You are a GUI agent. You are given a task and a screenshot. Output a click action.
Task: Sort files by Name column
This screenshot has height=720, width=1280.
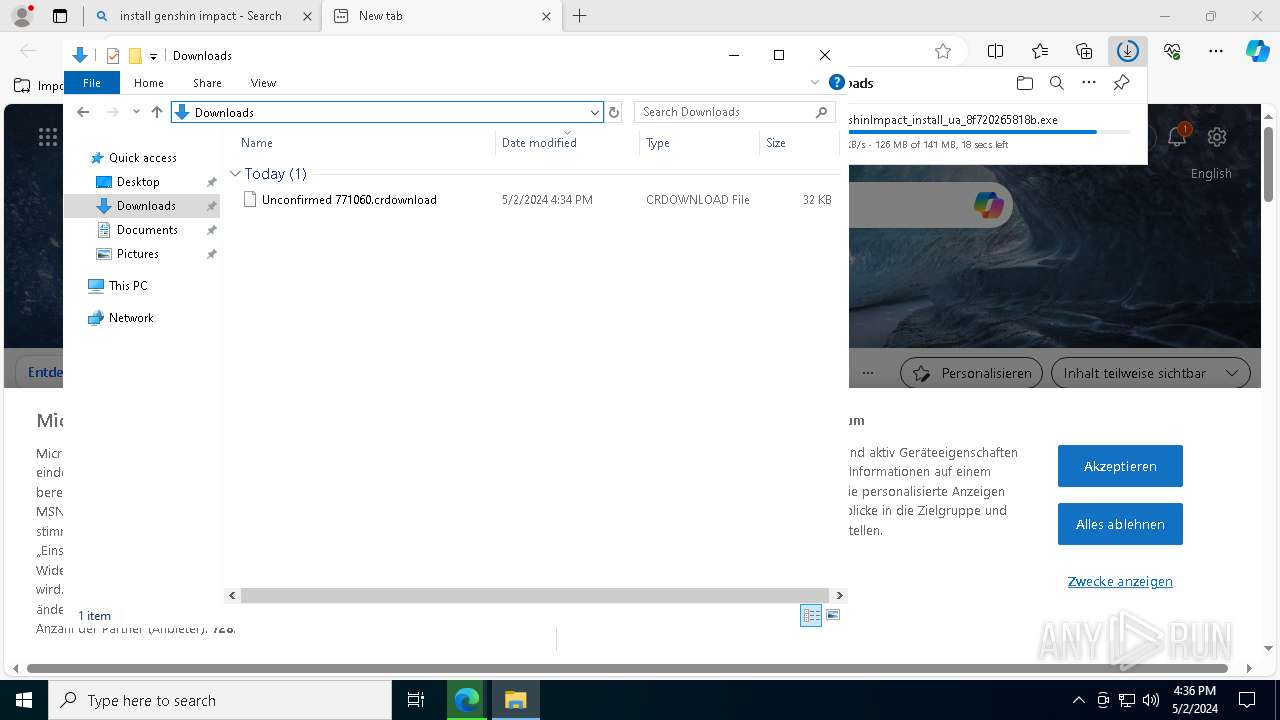[257, 143]
